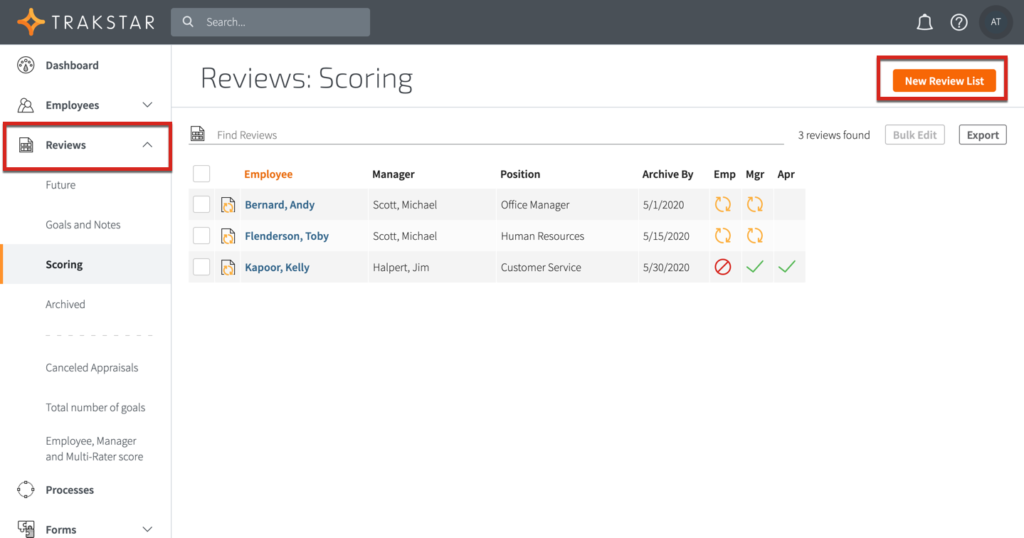Select the checkbox for Kapoor, Kelly
This screenshot has height=538, width=1024.
(201, 267)
